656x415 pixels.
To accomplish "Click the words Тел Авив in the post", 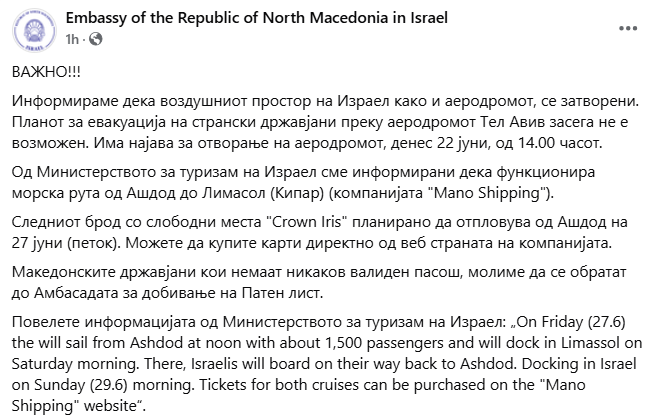I will click(x=514, y=122).
